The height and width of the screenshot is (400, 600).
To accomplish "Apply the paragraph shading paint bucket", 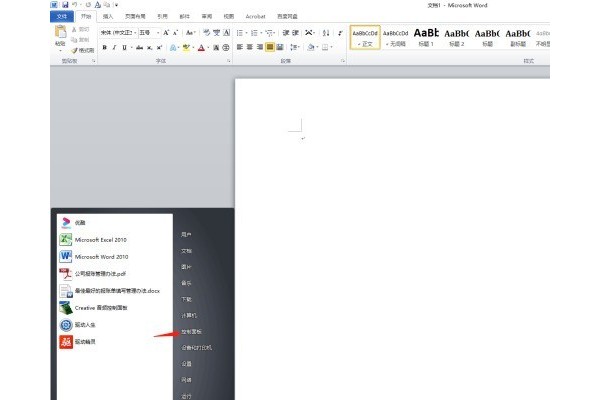I will (311, 47).
